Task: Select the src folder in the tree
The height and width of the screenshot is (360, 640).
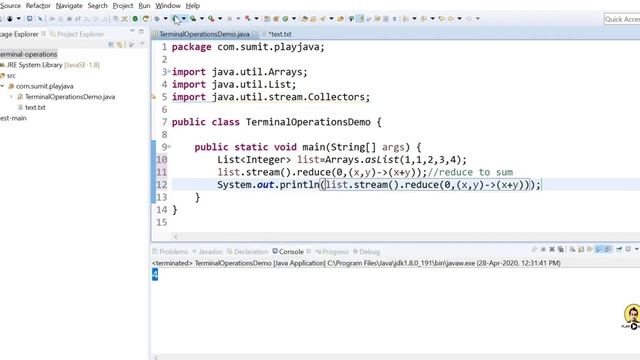Action: (11, 76)
